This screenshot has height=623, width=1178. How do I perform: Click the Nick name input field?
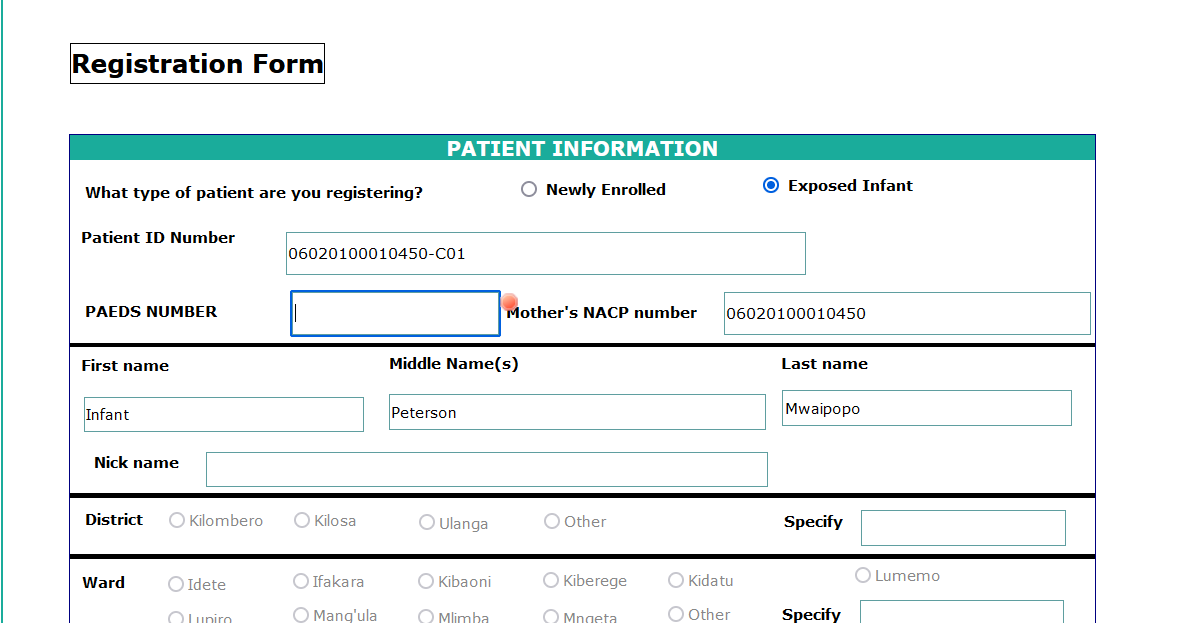pos(486,470)
